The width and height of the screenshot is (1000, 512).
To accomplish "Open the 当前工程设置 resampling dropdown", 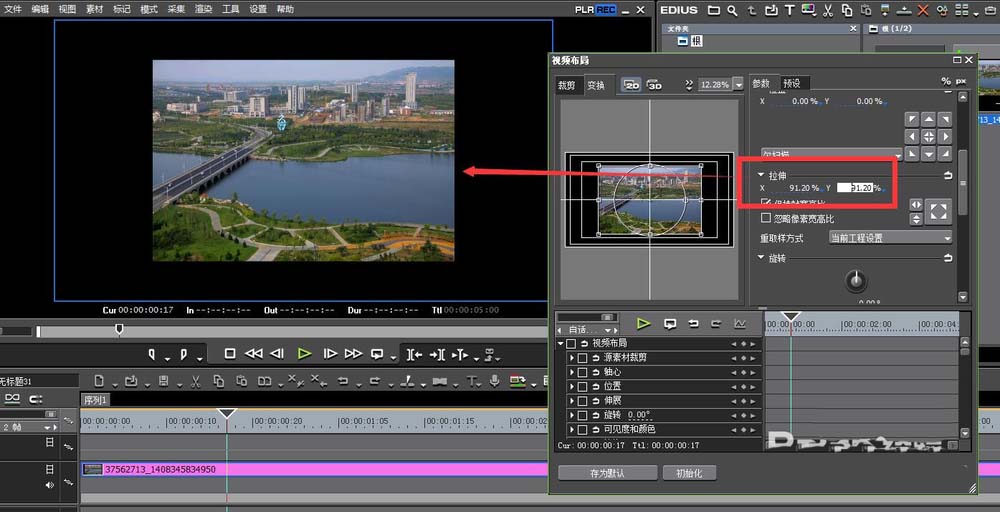I will [890, 238].
